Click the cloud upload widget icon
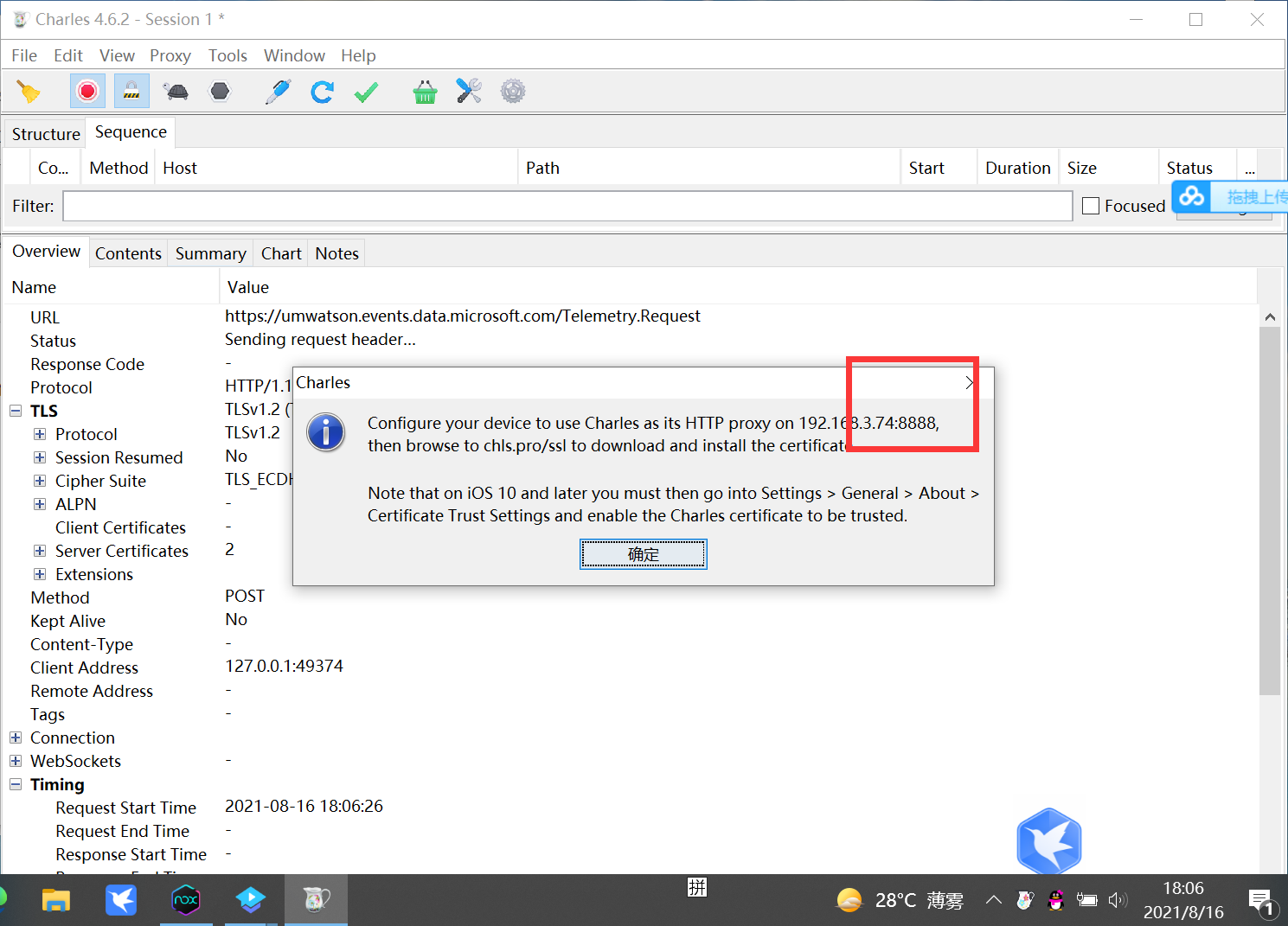The image size is (1288, 926). click(x=1192, y=196)
